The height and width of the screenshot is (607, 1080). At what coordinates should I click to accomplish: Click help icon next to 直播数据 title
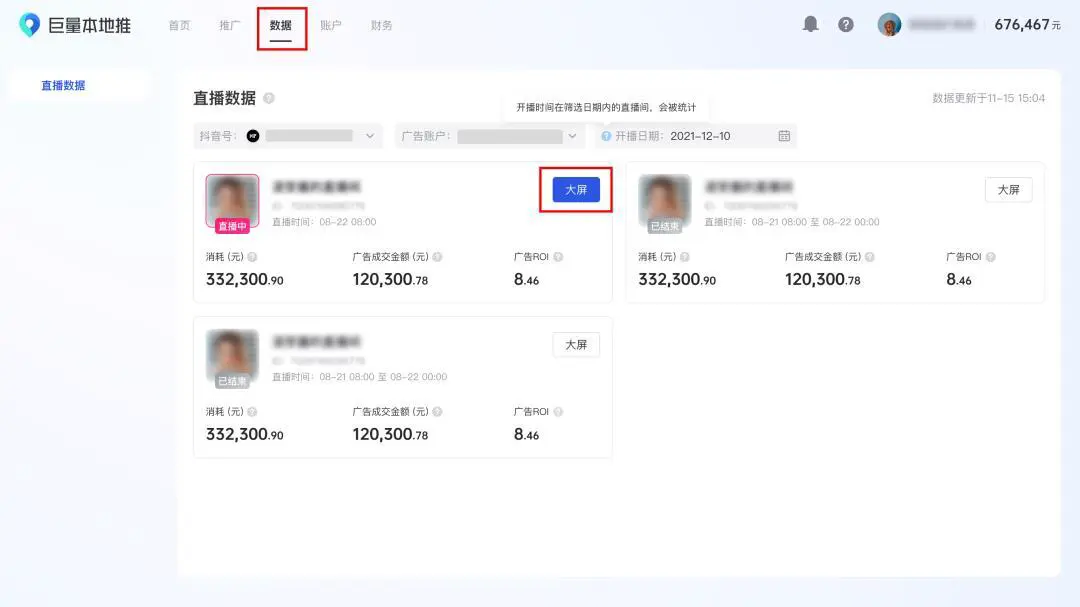click(269, 98)
